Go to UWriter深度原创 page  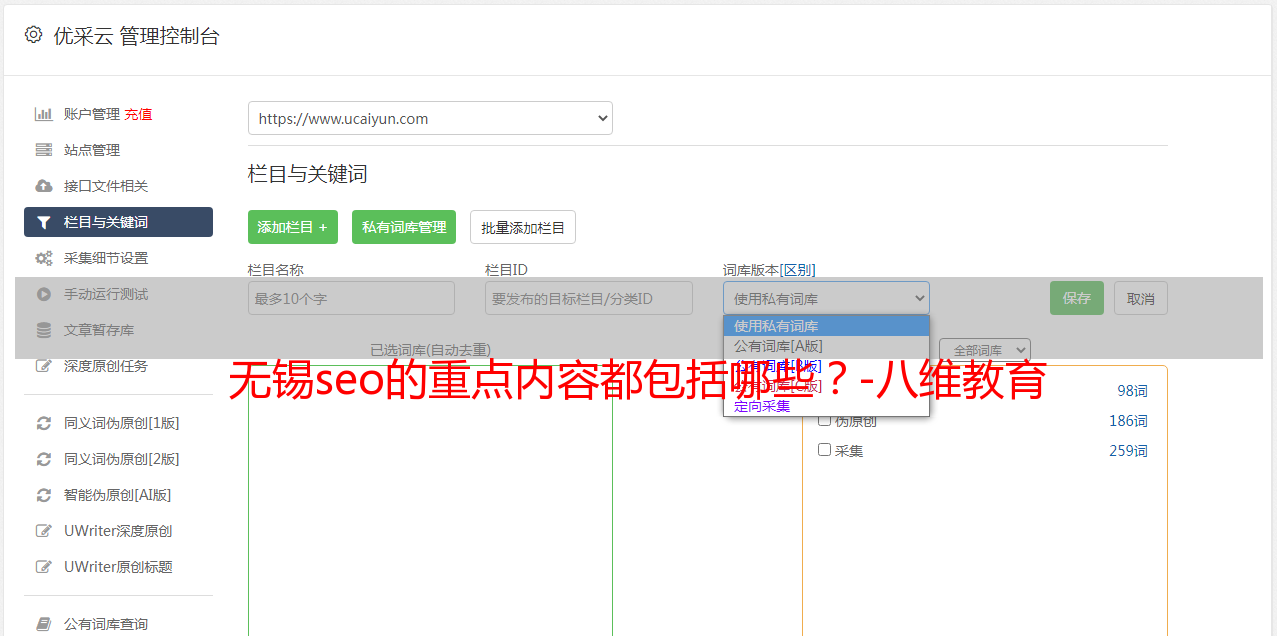coord(118,531)
